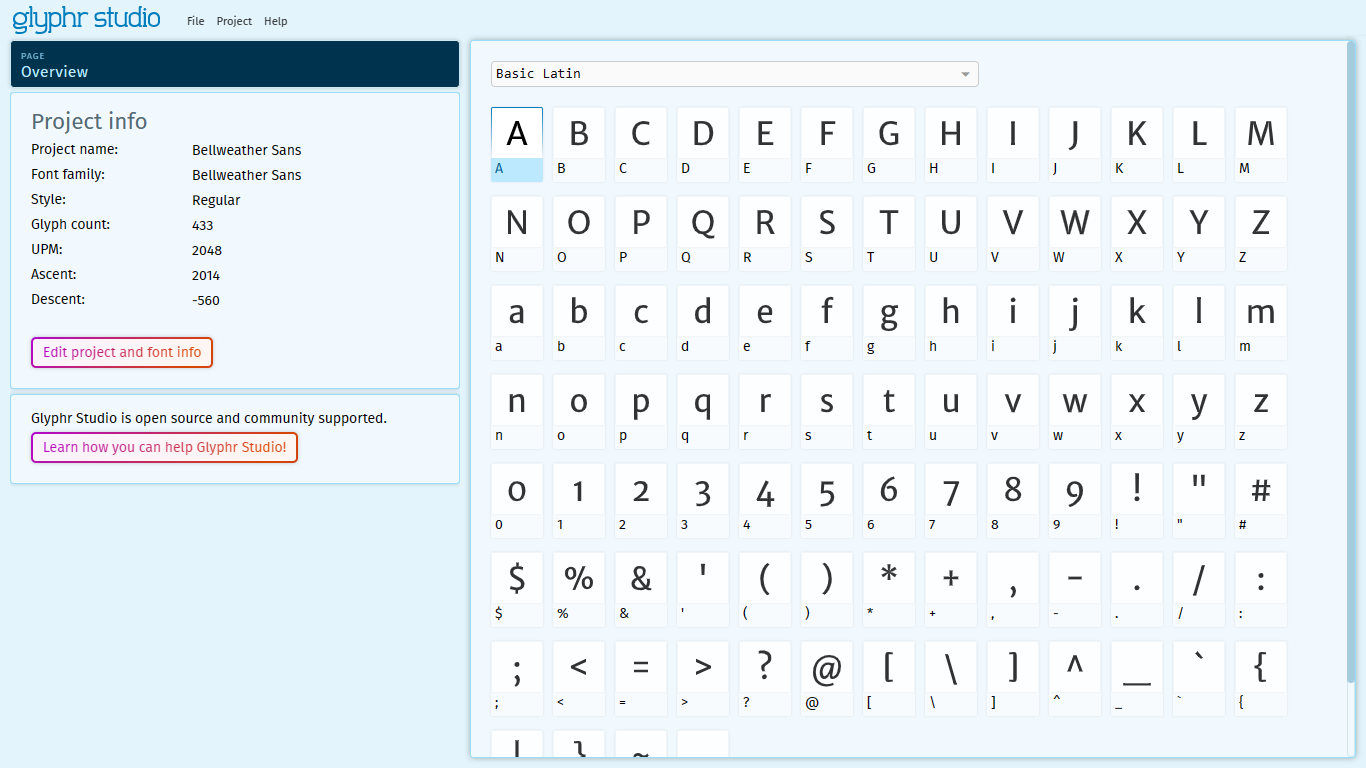The image size is (1366, 768).
Task: Select the uppercase B glyph tile
Action: coord(579,144)
